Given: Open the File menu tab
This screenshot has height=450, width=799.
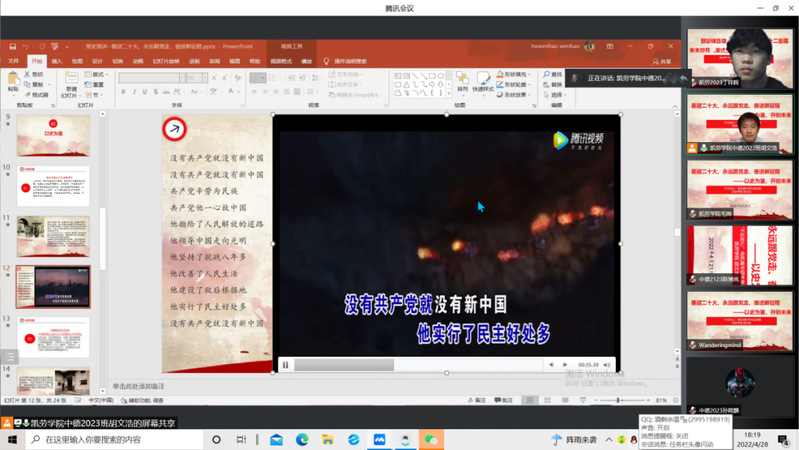Looking at the screenshot, I should (x=14, y=61).
